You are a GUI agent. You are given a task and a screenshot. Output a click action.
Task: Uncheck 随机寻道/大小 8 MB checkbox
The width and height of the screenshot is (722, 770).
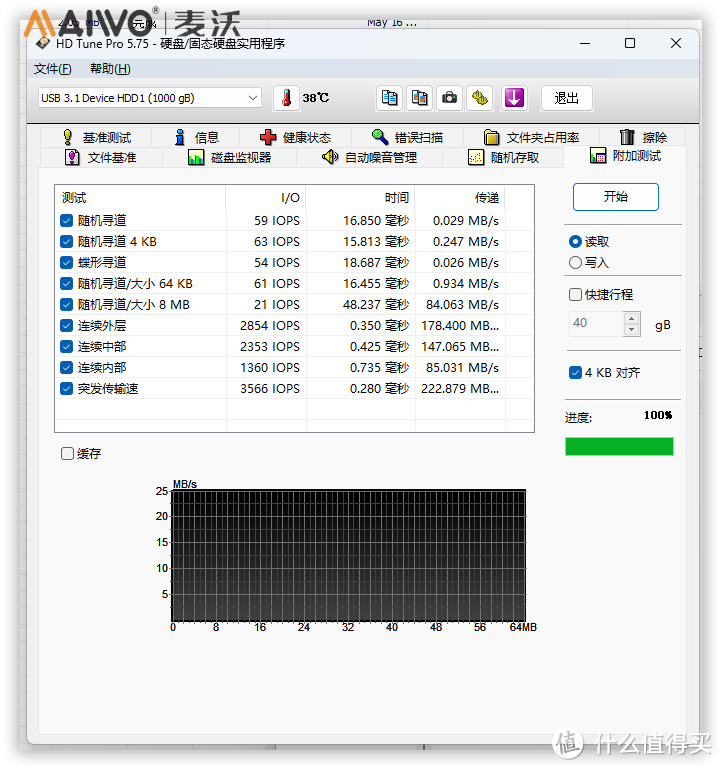[67, 304]
